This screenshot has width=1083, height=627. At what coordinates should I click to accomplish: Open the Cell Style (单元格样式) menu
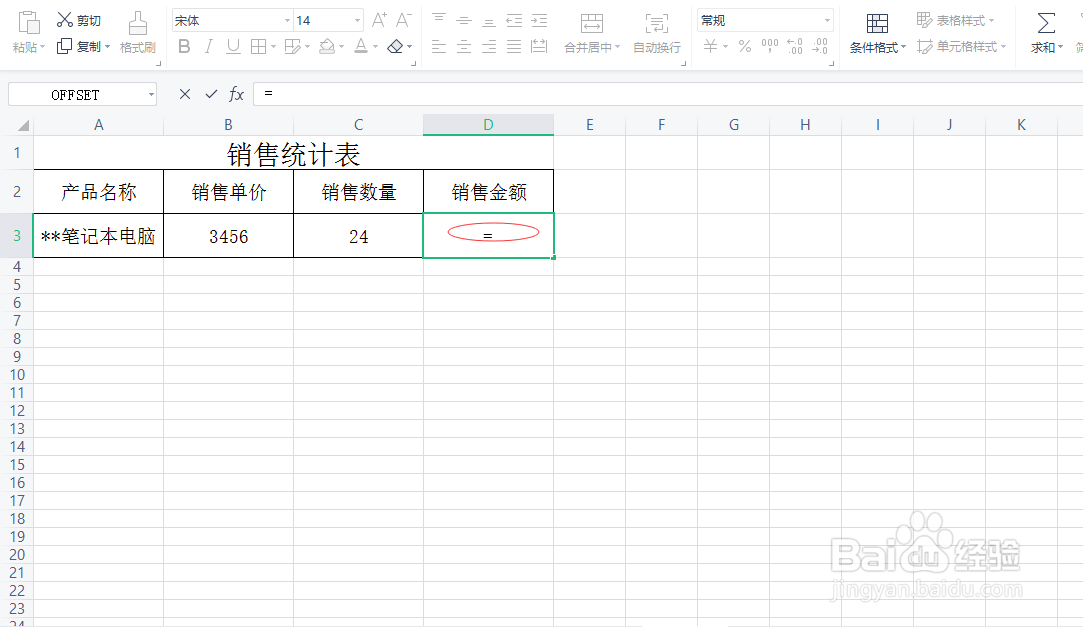coord(961,46)
